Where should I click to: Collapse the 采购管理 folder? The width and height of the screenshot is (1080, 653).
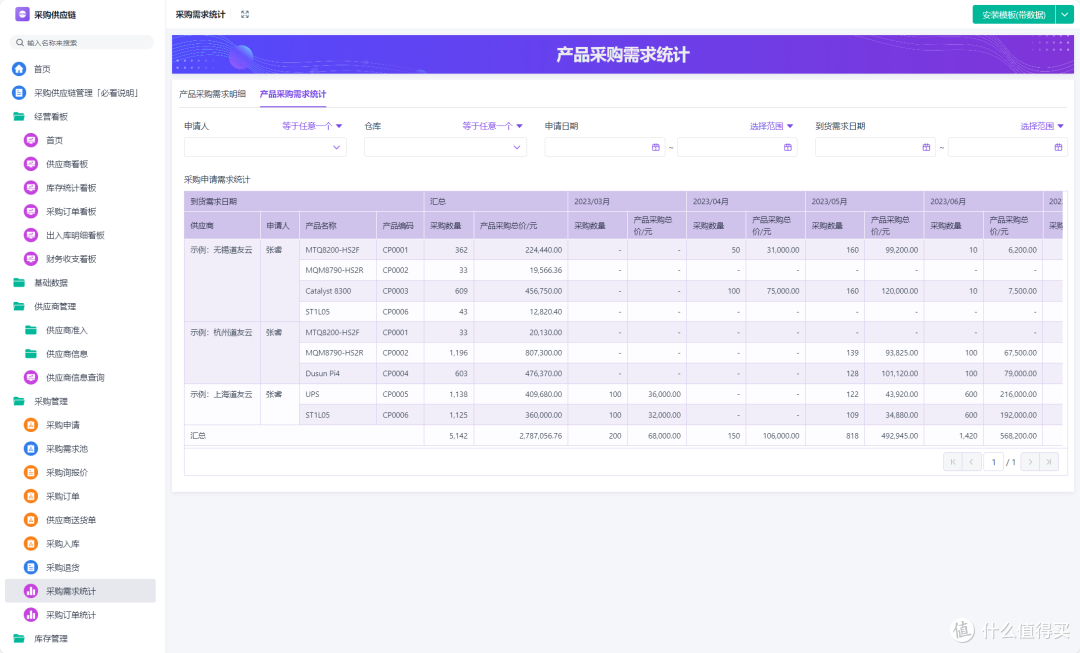click(19, 401)
